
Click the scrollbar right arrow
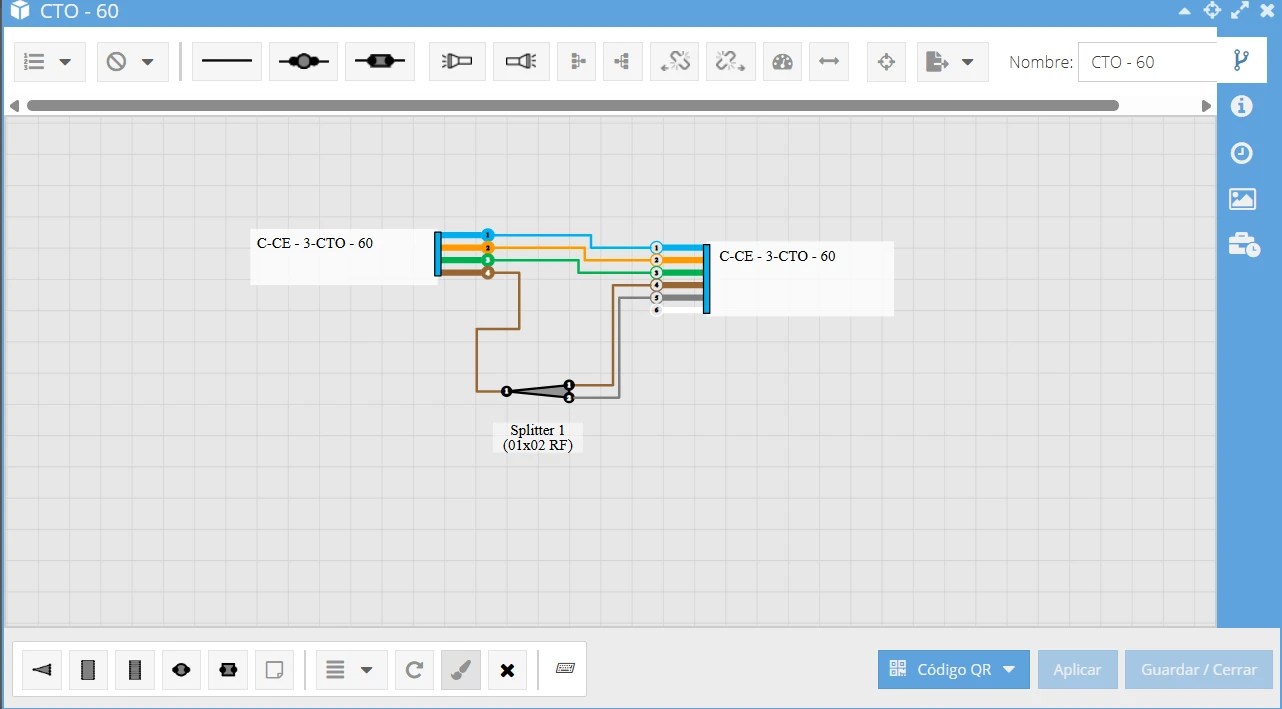coord(1206,105)
